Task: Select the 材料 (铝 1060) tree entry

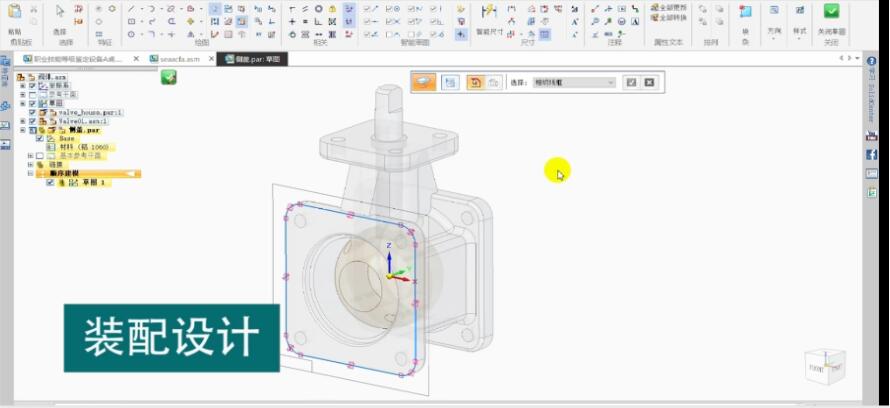Action: [84, 147]
